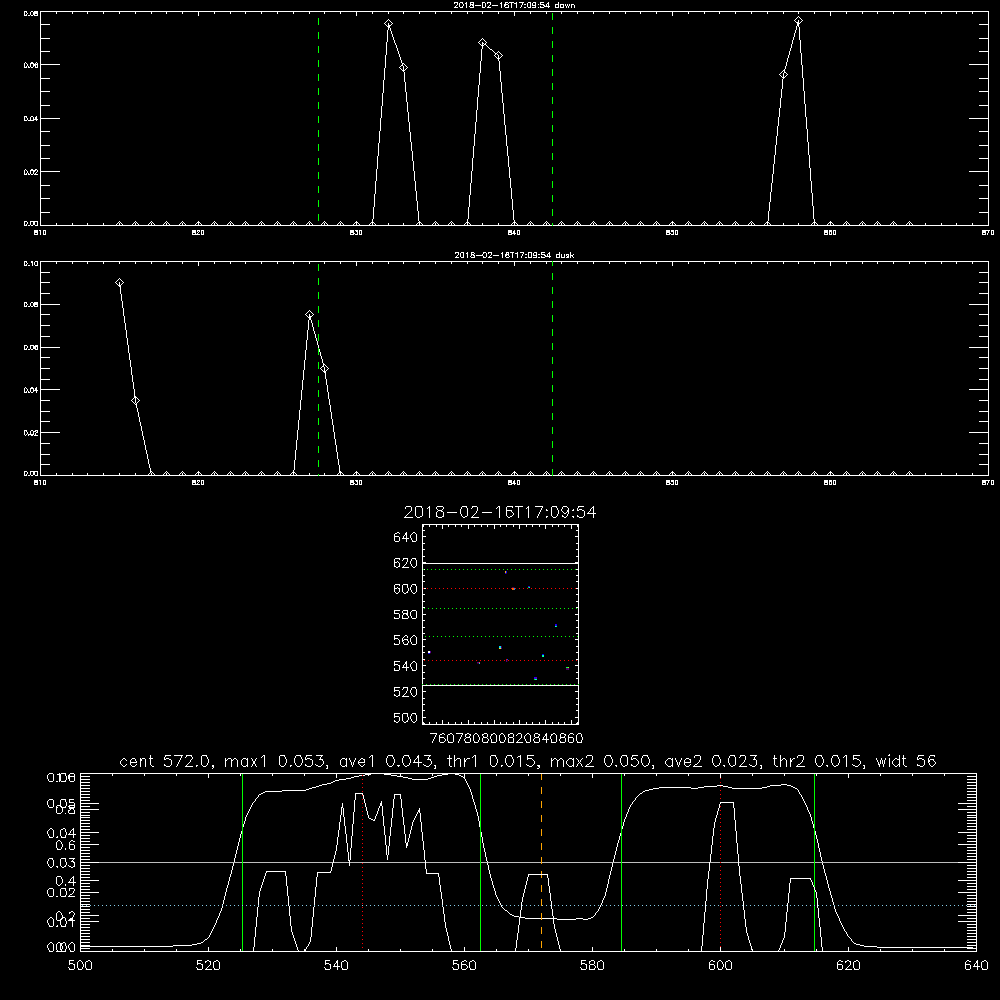The image size is (1000, 1000).
Task: Click the green vertical line near 562 in bottom plot
Action: pos(480,861)
